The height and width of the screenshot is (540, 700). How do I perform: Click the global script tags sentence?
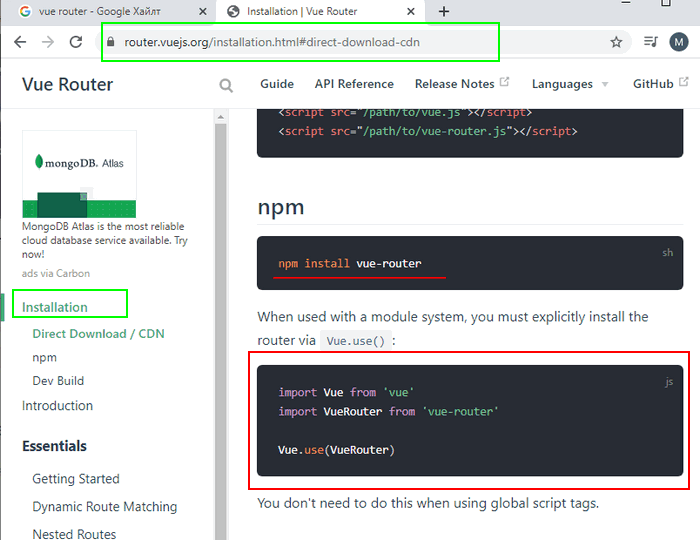[x=428, y=503]
